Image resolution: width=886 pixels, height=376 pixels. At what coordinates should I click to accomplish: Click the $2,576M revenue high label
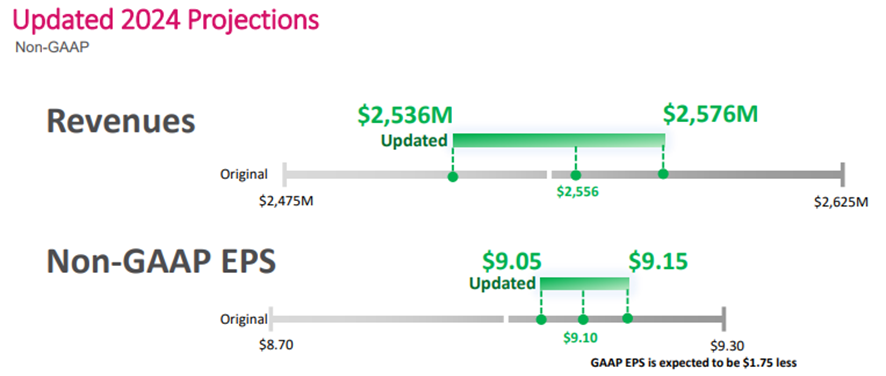710,114
